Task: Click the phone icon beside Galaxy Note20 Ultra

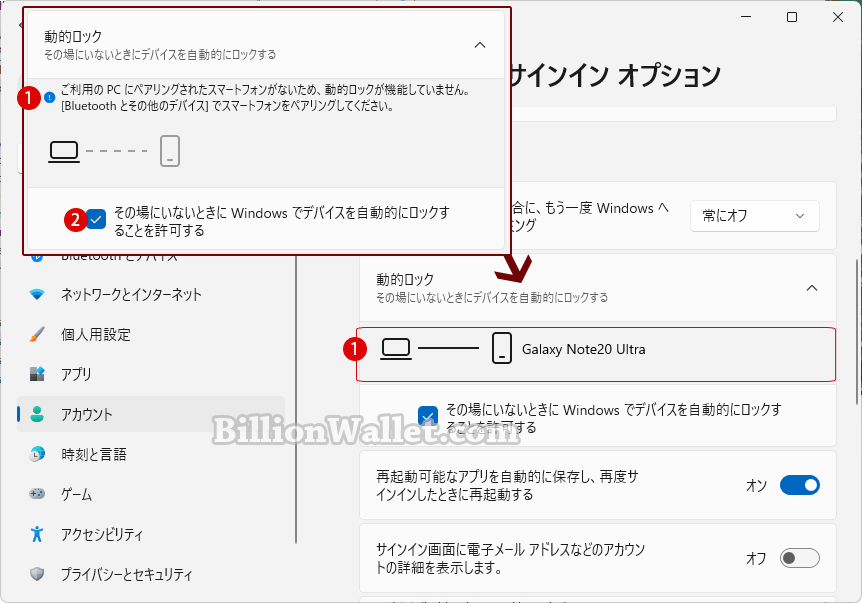Action: tap(501, 348)
